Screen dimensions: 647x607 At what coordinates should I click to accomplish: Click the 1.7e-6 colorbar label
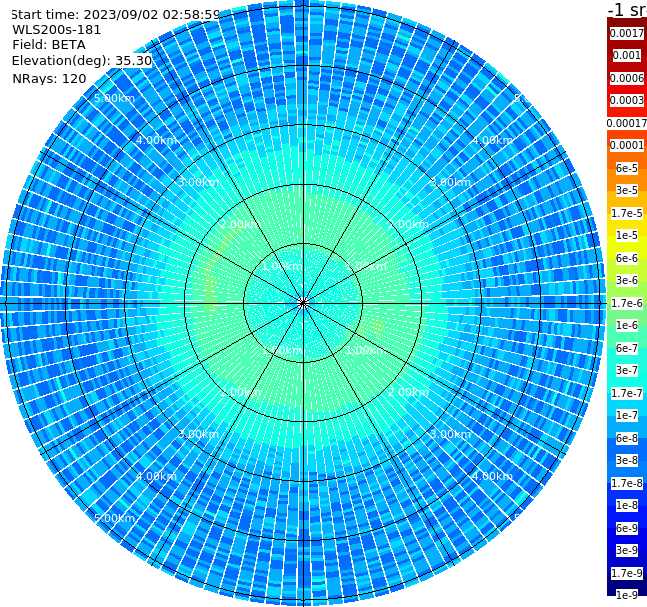[x=627, y=303]
